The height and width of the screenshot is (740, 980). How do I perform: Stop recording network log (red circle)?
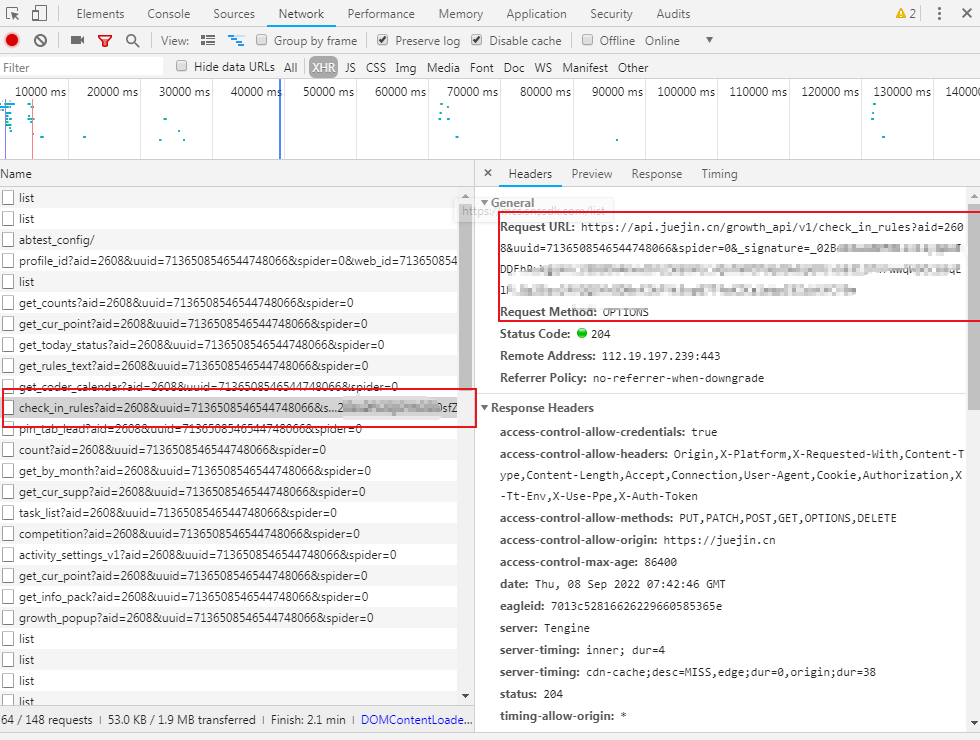click(x=12, y=41)
